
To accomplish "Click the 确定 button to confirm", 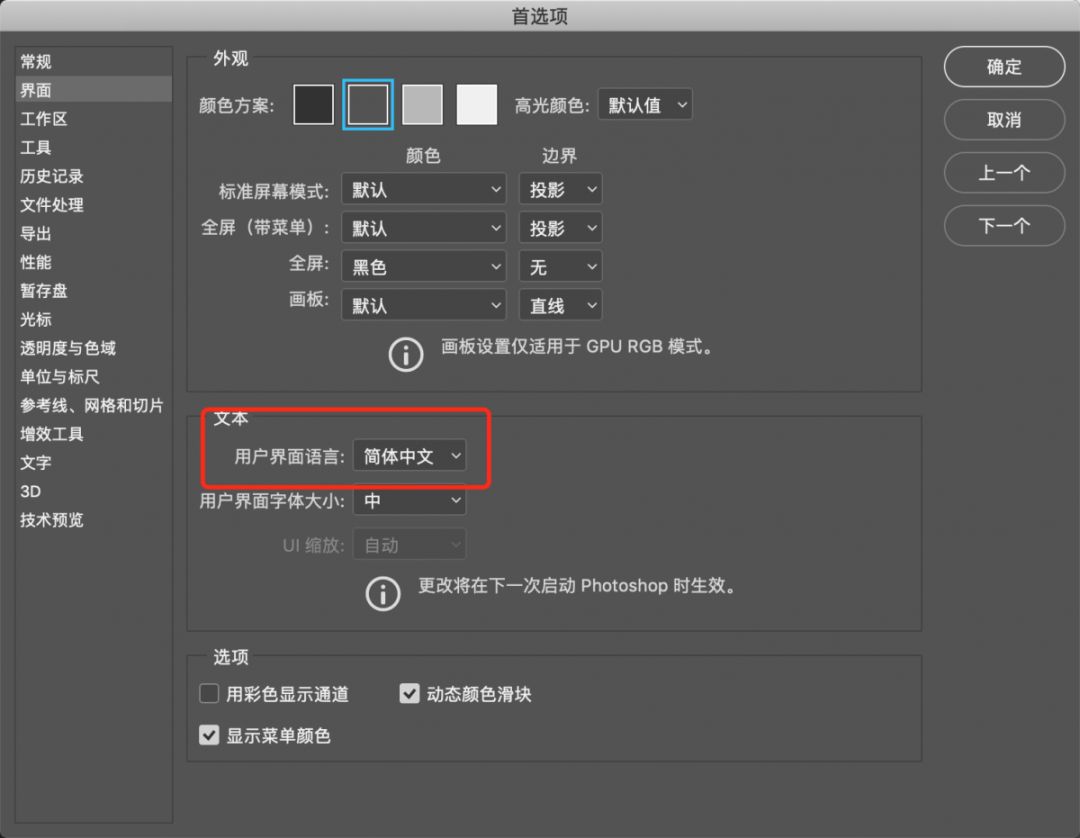I will click(x=1004, y=67).
